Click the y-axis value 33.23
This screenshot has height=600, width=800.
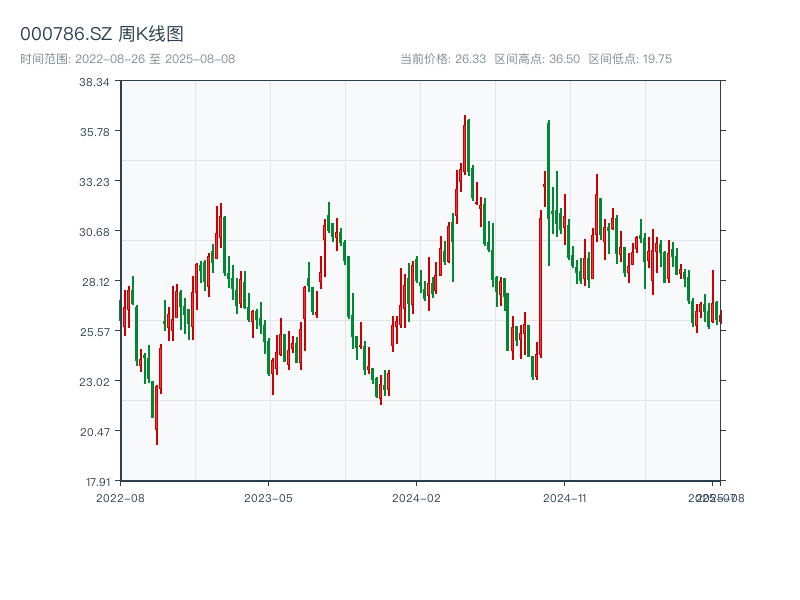pyautogui.click(x=94, y=182)
